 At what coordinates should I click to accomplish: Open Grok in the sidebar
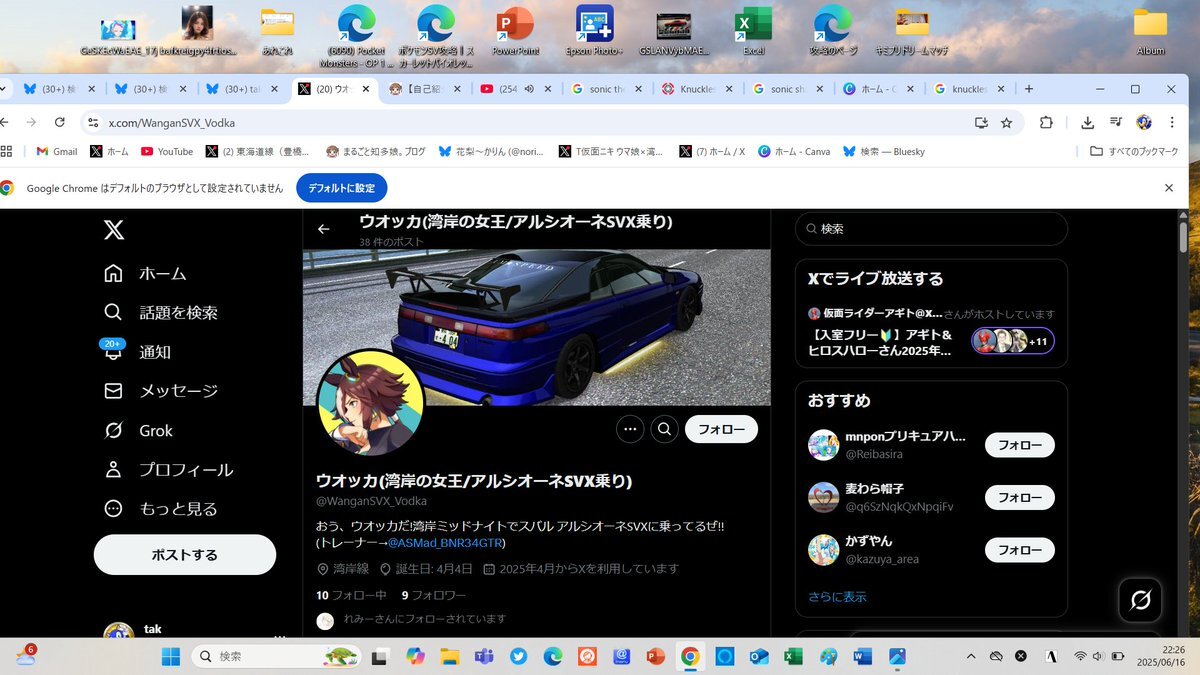click(138, 431)
